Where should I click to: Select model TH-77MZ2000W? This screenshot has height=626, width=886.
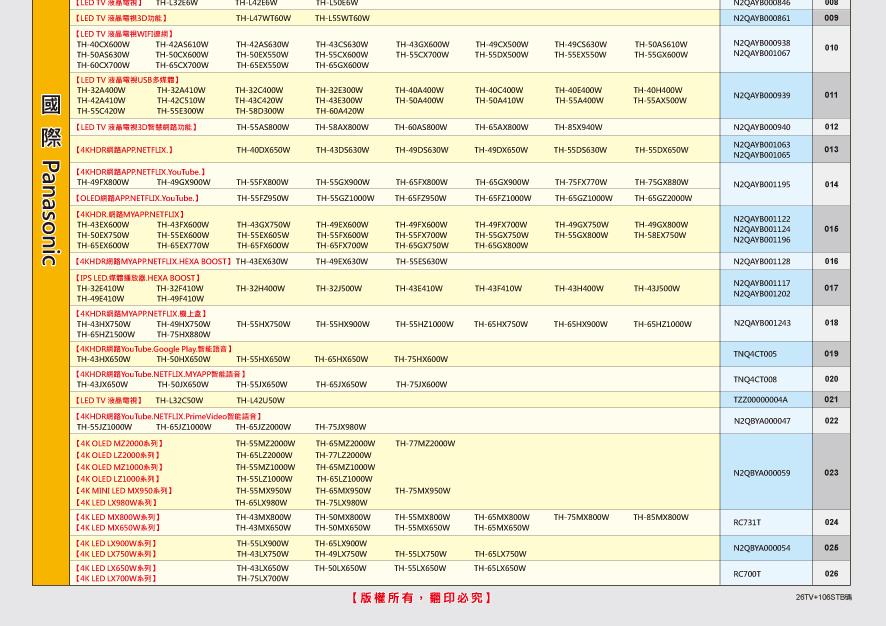[x=425, y=444]
